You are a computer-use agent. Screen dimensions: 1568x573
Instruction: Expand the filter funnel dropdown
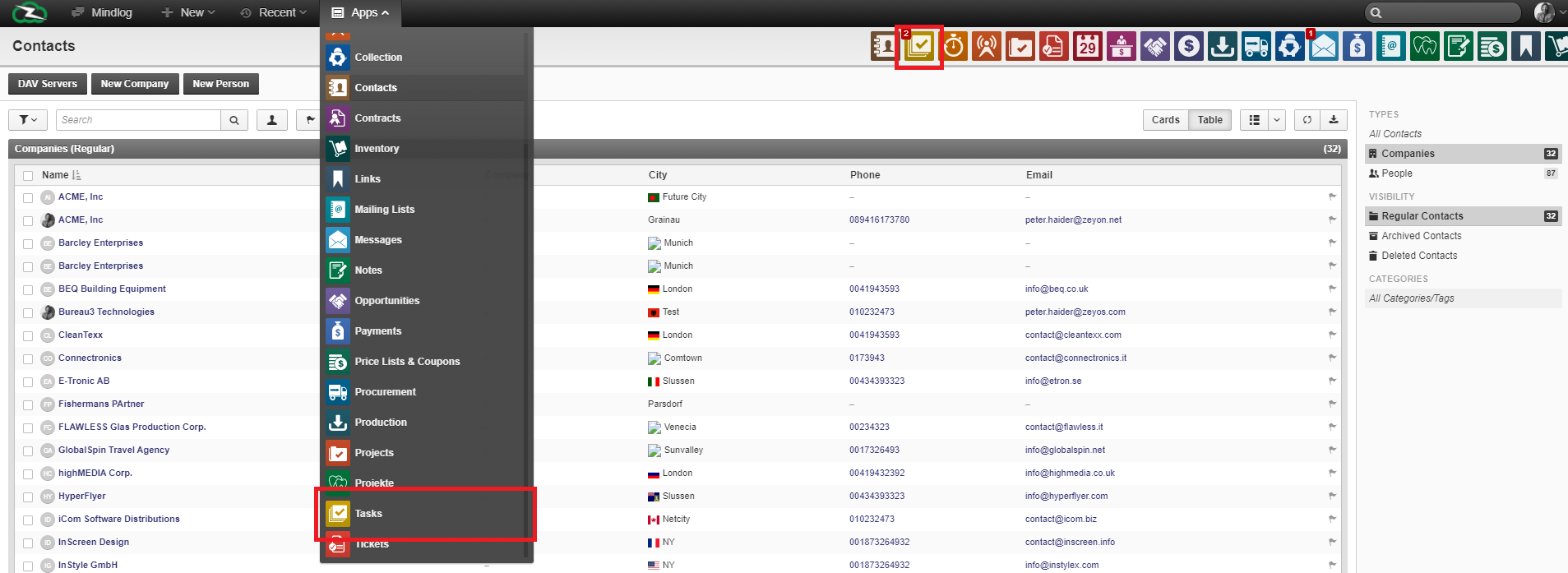tap(28, 120)
